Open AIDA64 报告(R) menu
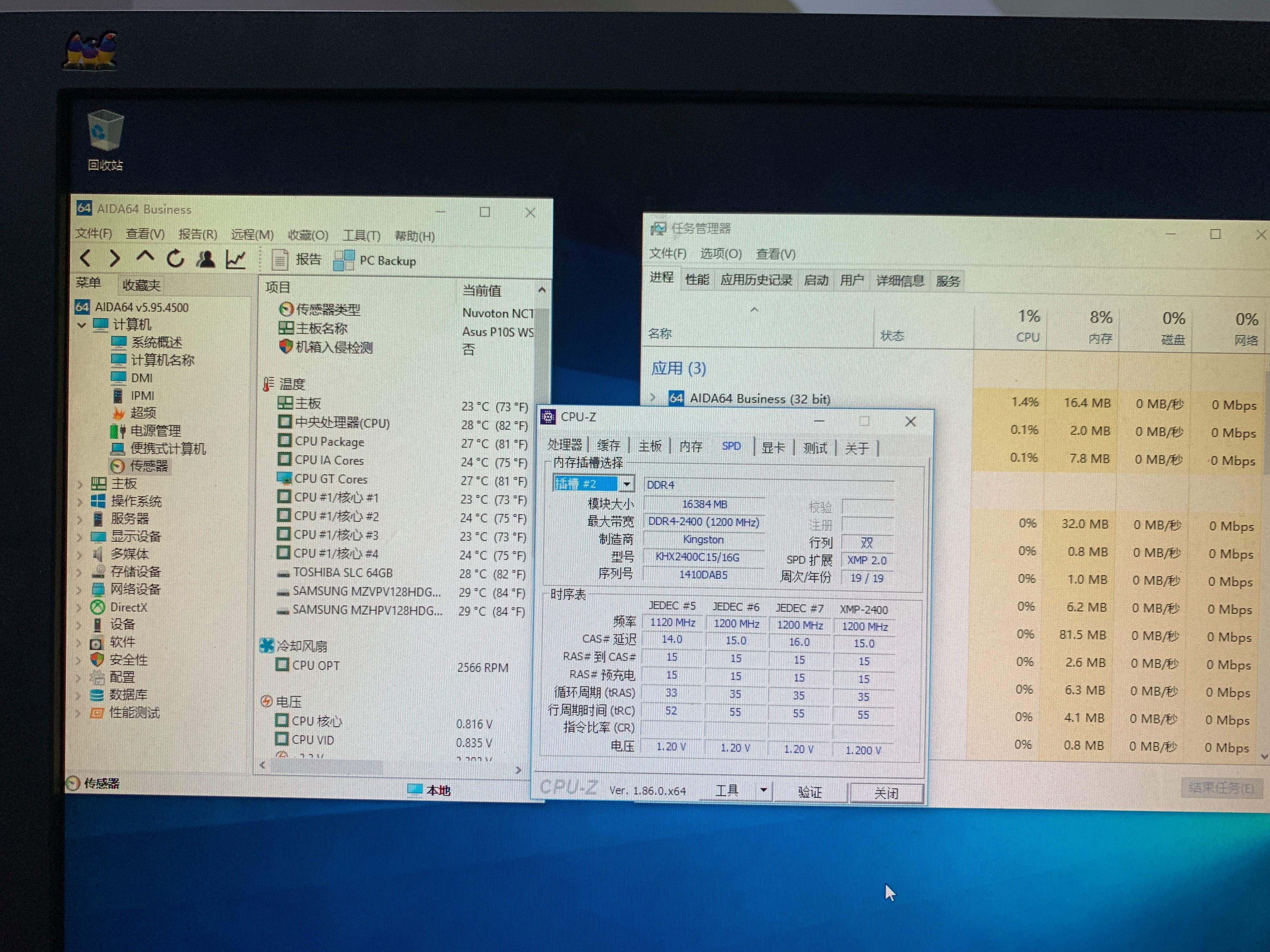The height and width of the screenshot is (952, 1270). click(197, 234)
